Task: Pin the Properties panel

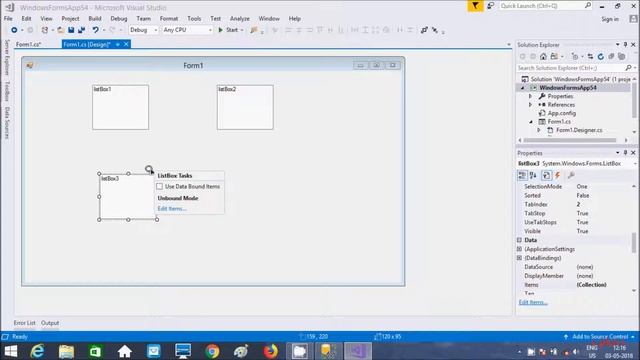Action: click(x=625, y=153)
